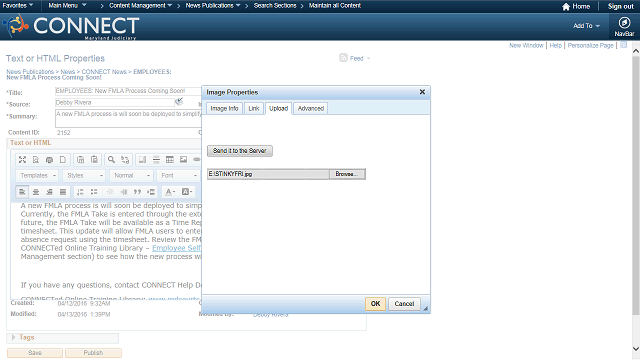Click the Preview document icon
Viewport: 640px width, 360px height.
(x=36, y=160)
